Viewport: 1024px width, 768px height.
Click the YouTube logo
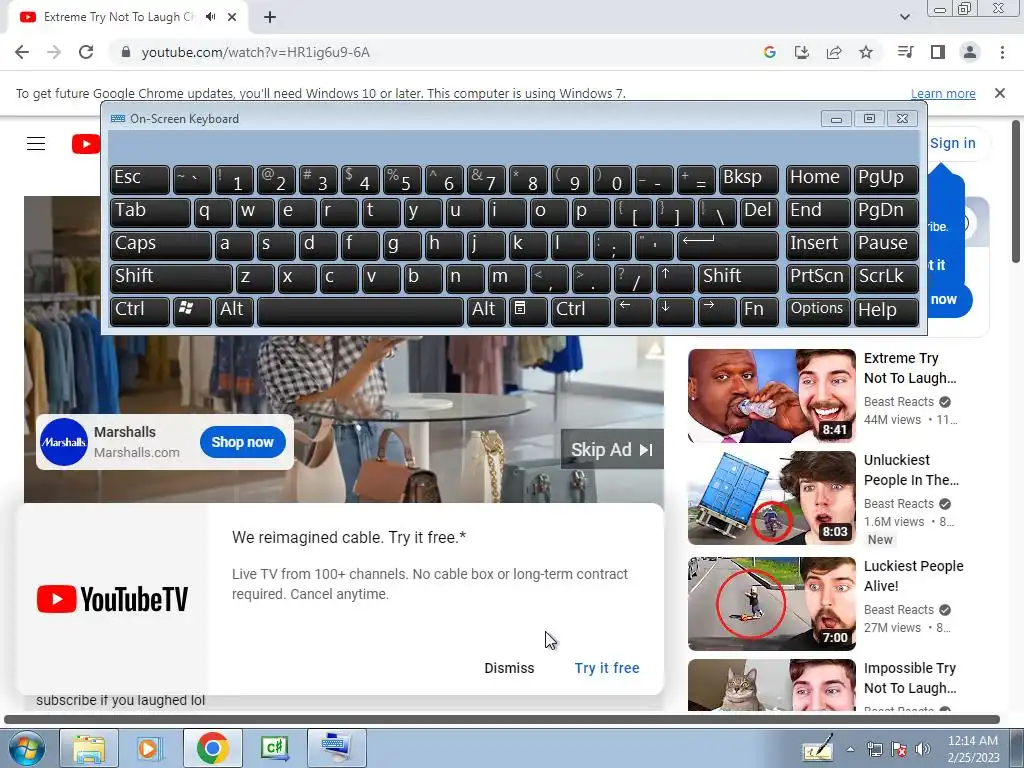point(86,144)
